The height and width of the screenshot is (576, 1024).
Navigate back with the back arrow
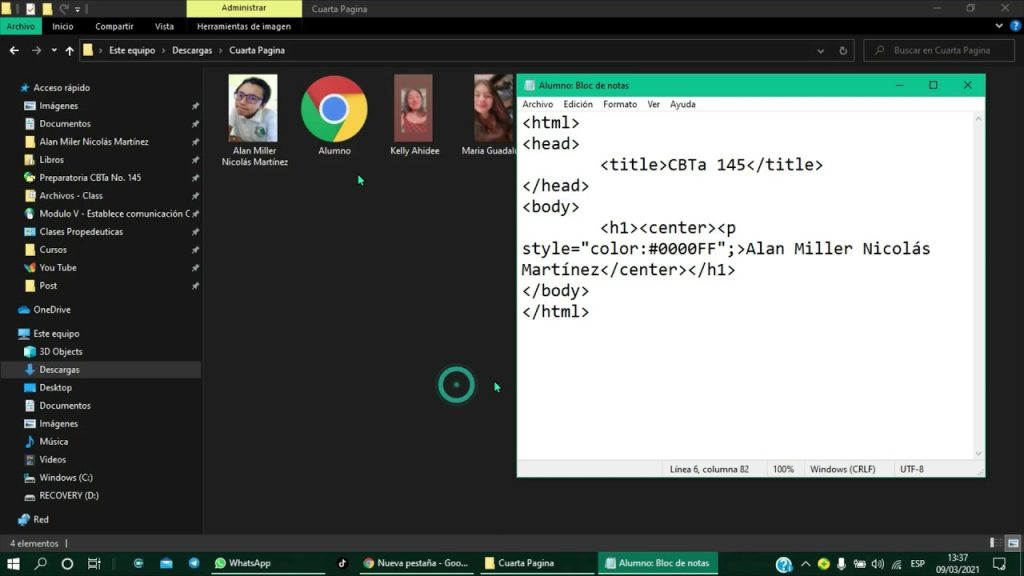coord(14,50)
